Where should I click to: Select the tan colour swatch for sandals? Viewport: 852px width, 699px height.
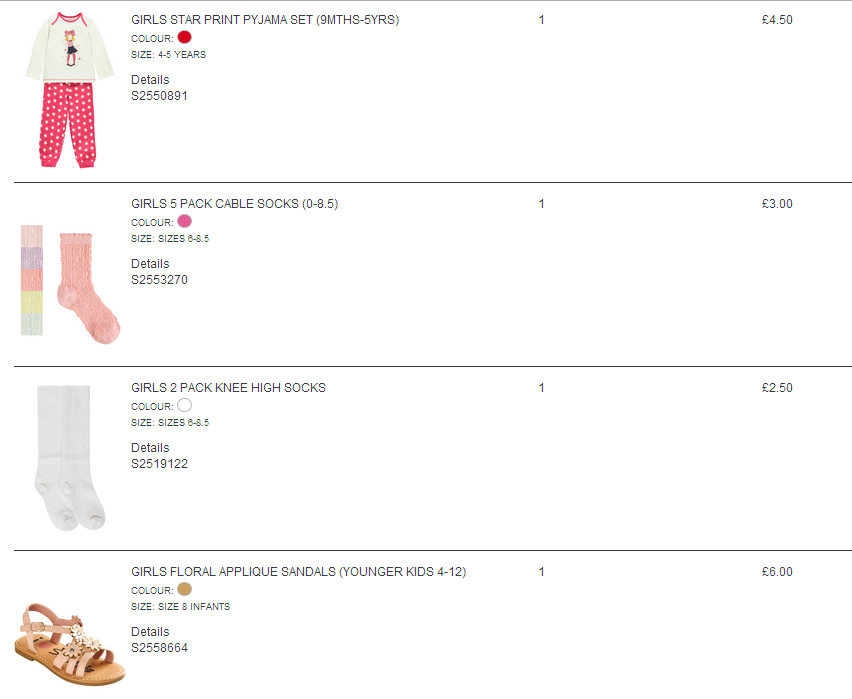(185, 589)
